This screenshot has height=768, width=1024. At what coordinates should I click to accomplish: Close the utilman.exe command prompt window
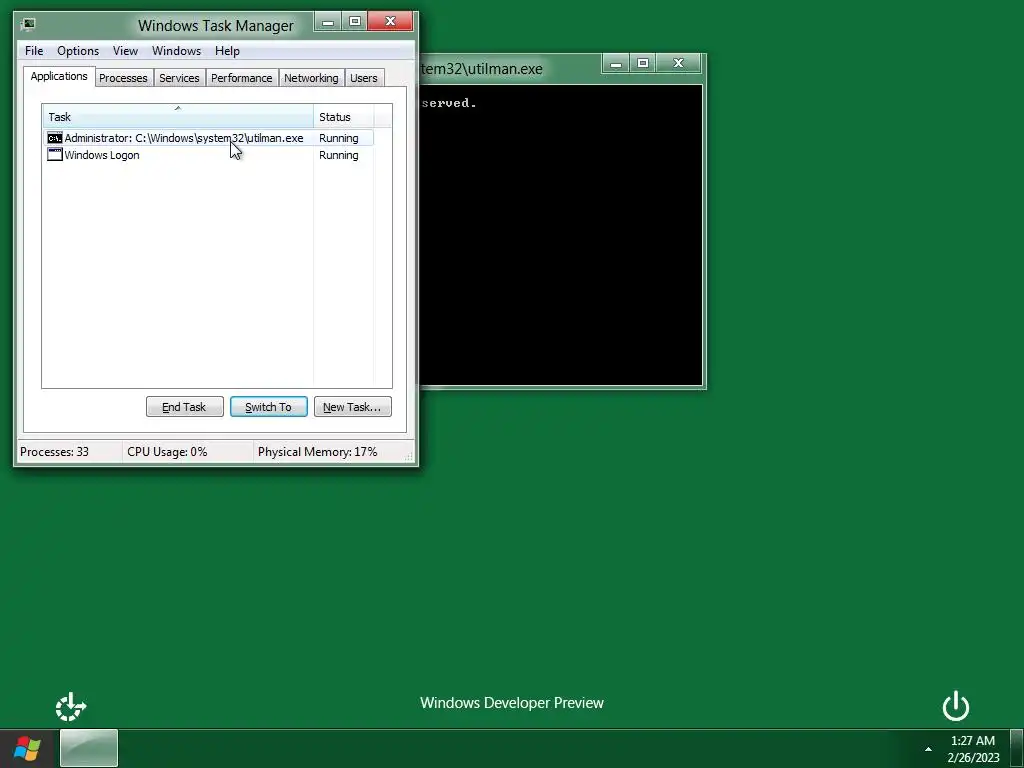(679, 63)
